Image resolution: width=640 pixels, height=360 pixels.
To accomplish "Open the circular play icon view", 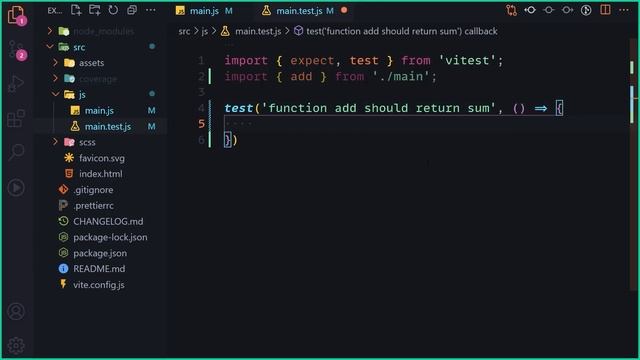I will pos(16,188).
